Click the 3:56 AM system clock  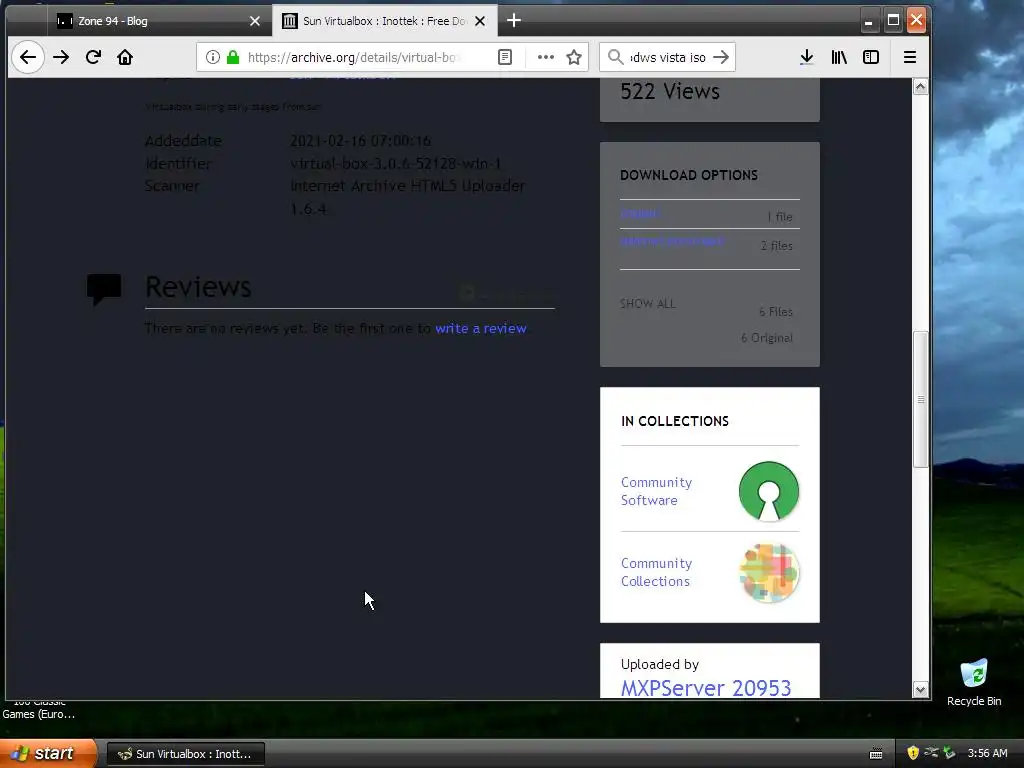pos(987,753)
